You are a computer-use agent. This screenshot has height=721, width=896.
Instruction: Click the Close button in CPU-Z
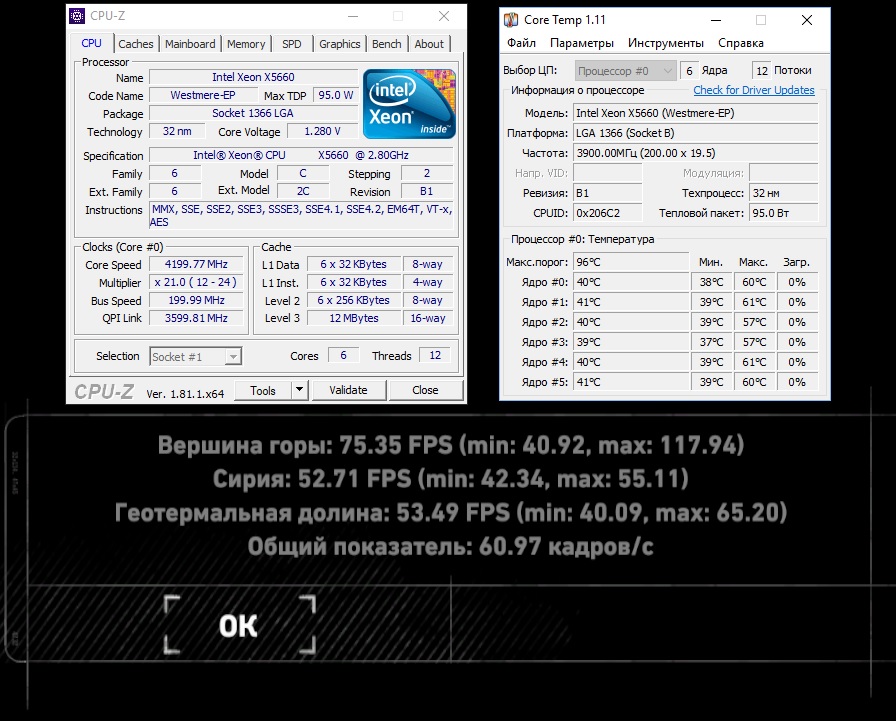click(x=425, y=390)
